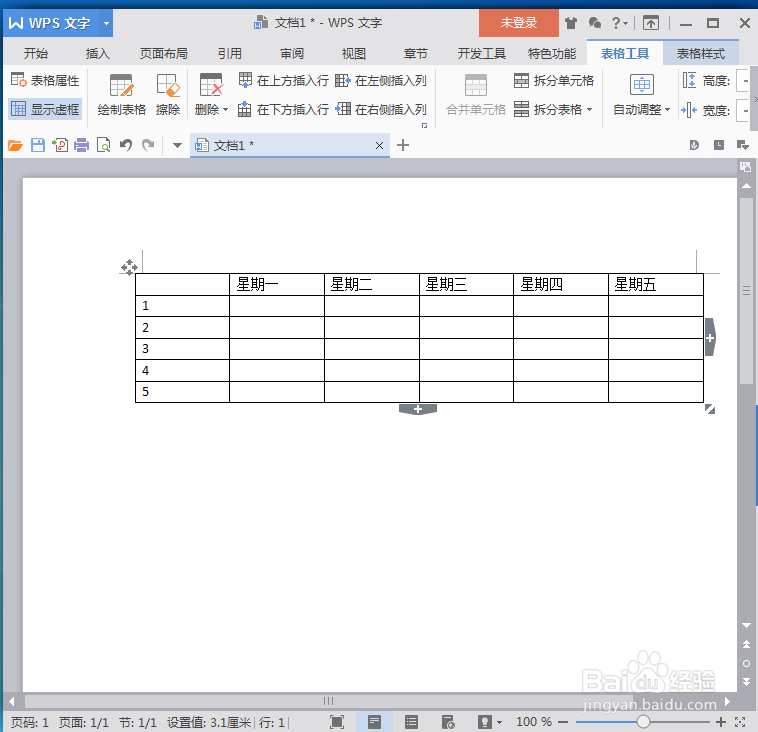The width and height of the screenshot is (758, 732).
Task: Click the 星期三 header cell
Action: click(466, 284)
